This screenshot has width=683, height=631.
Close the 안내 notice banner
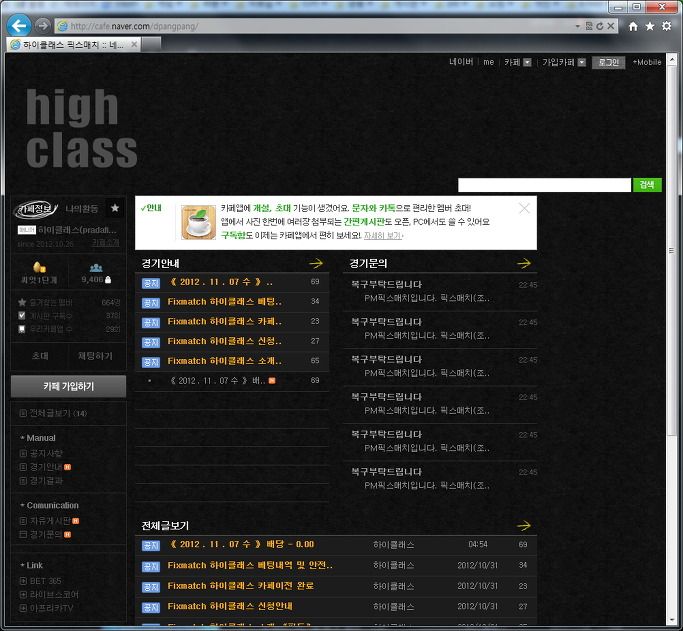524,208
